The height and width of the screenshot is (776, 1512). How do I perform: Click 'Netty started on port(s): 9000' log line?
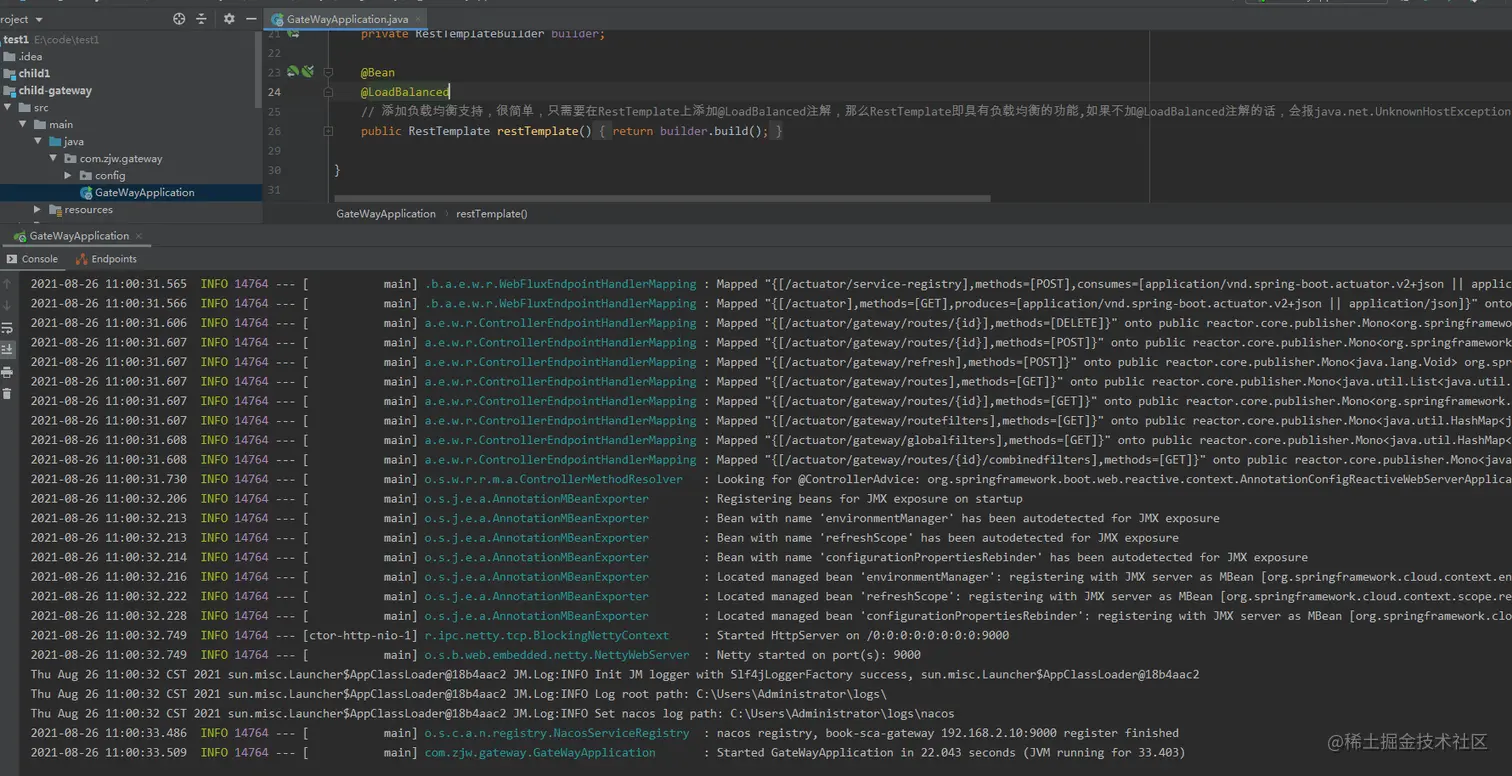click(819, 655)
